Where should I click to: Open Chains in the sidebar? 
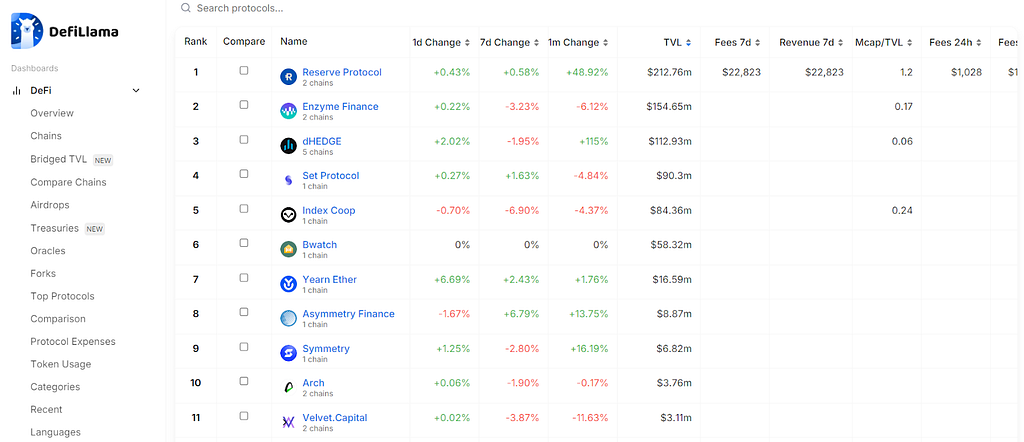(46, 136)
